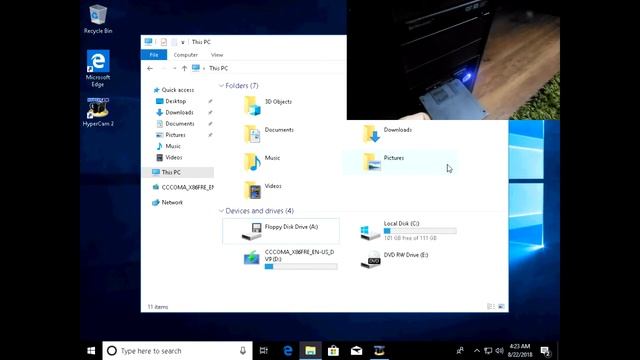Click the network icon in system tray
Image resolution: width=640 pixels, height=360 pixels.
pos(488,351)
